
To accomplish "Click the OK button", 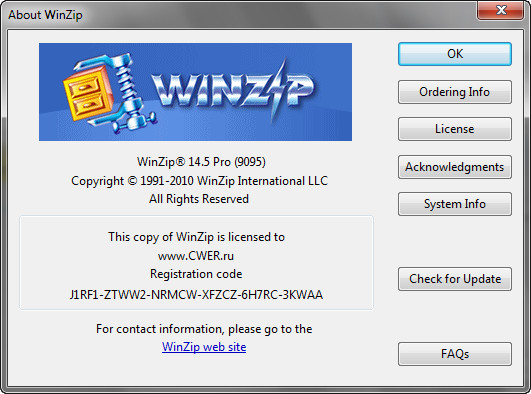I will (x=455, y=54).
